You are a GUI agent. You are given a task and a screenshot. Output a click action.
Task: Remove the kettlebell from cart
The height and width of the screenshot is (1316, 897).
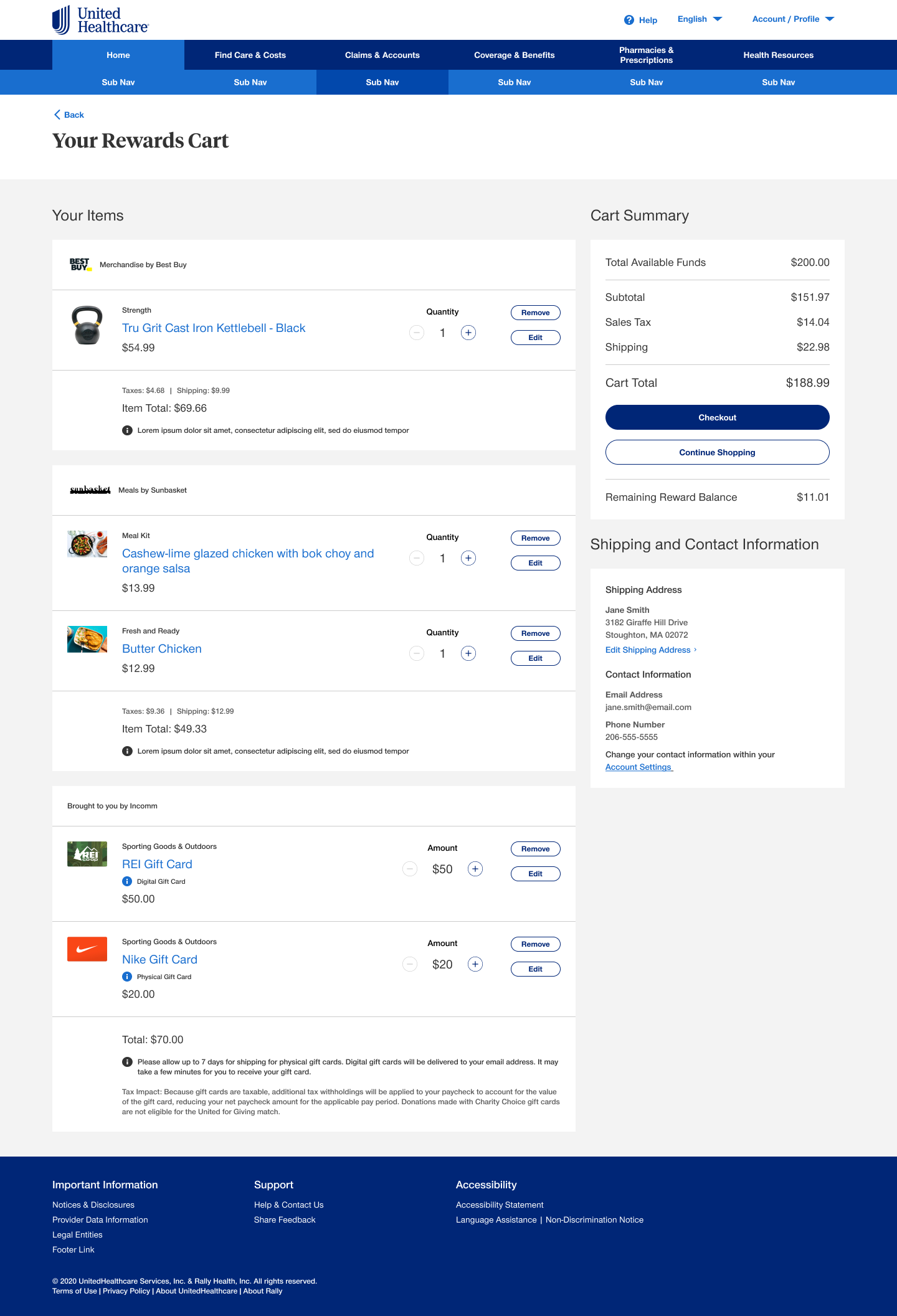point(536,313)
